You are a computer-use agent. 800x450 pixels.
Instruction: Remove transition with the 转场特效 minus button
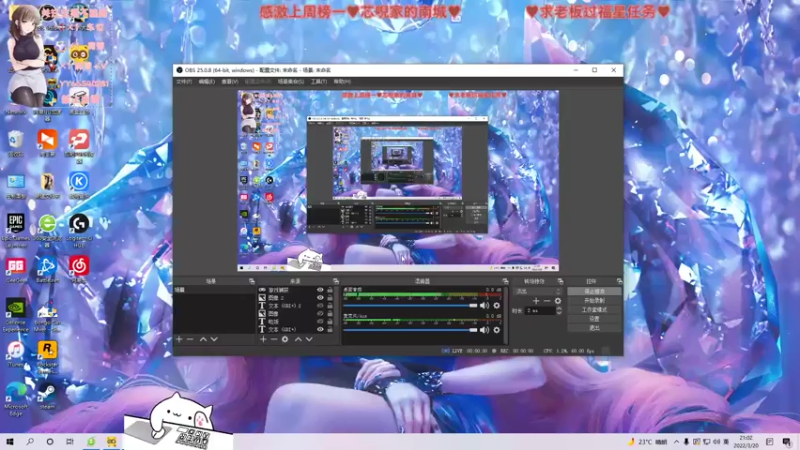pos(546,301)
